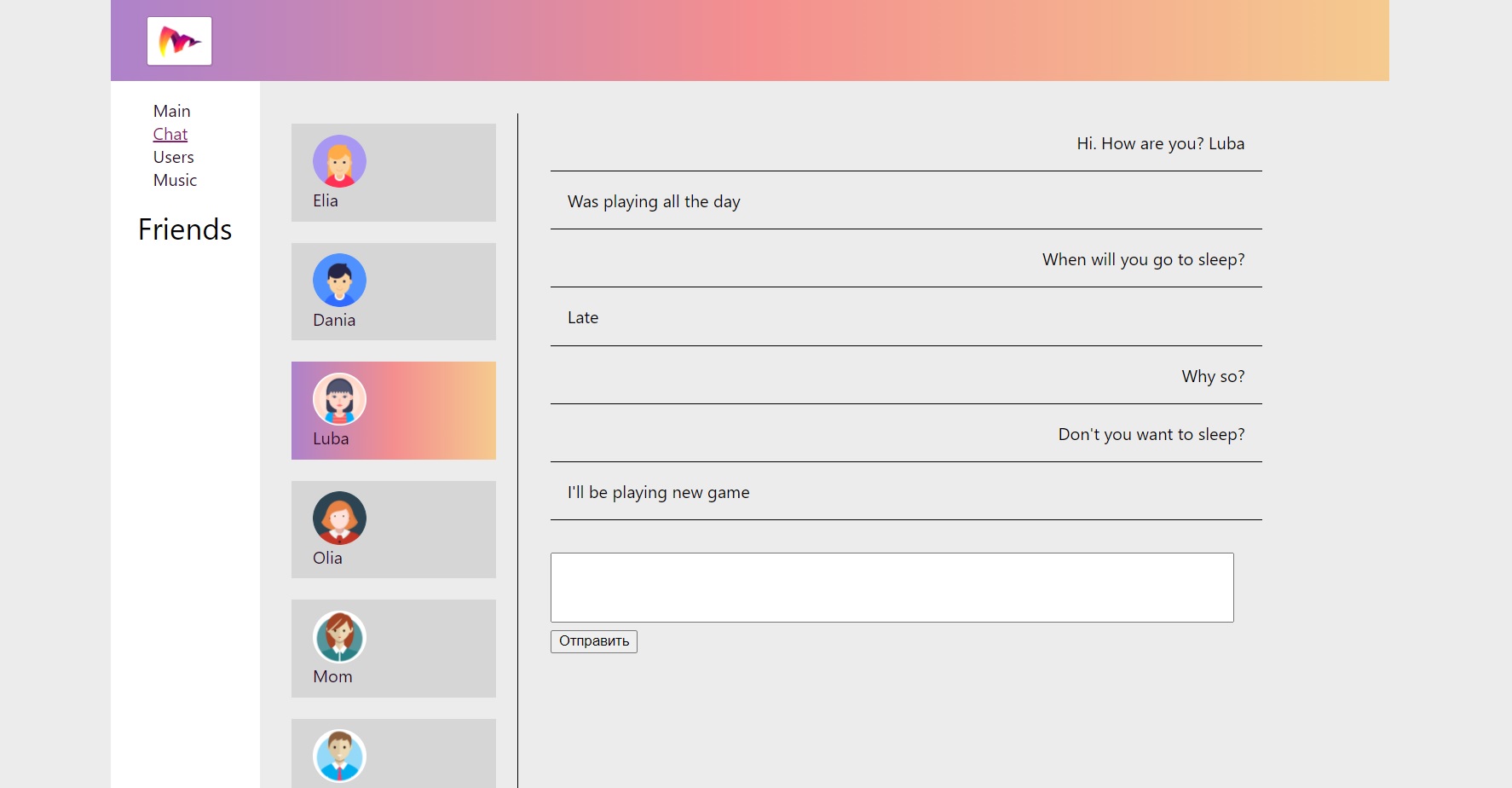Viewport: 1512px width, 788px height.
Task: Click Elia's avatar picture
Action: point(339,161)
